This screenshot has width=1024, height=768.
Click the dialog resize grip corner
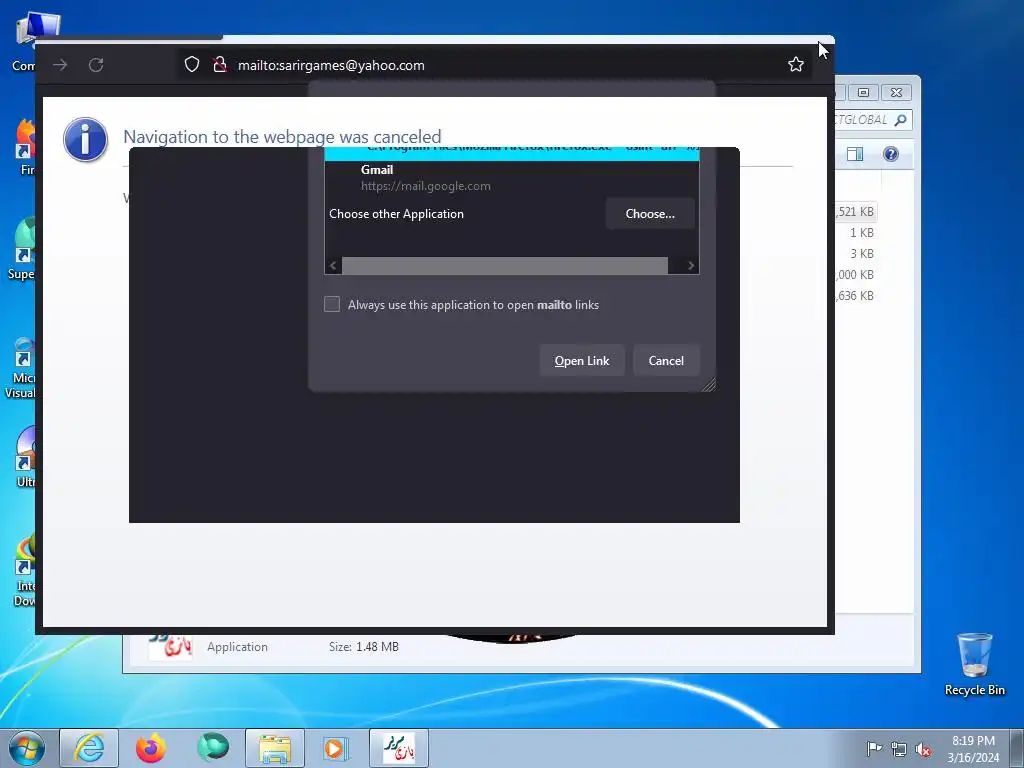coord(708,384)
